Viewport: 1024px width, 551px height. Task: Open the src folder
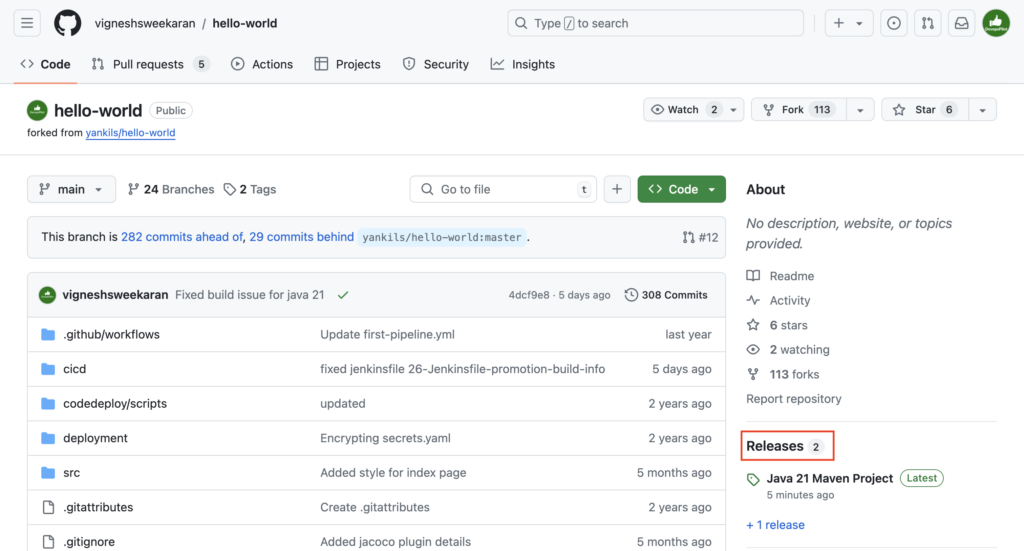(x=71, y=473)
